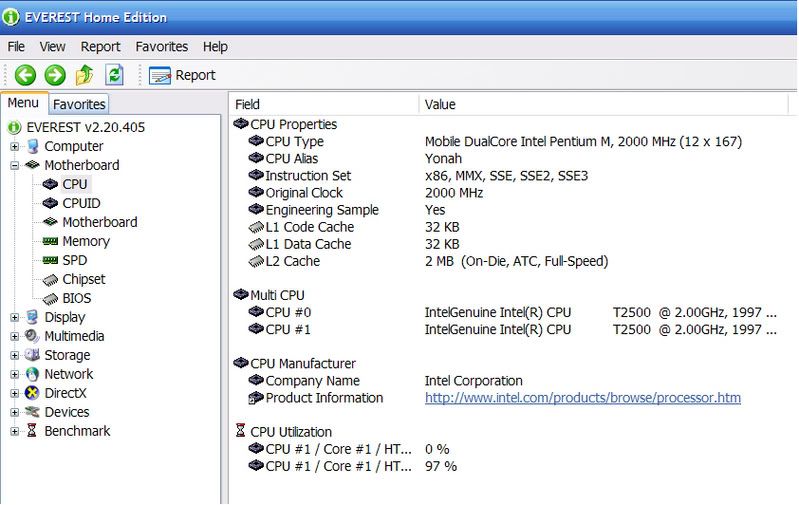This screenshot has width=799, height=505.
Task: Expand the Computer tree node
Action: 15,147
